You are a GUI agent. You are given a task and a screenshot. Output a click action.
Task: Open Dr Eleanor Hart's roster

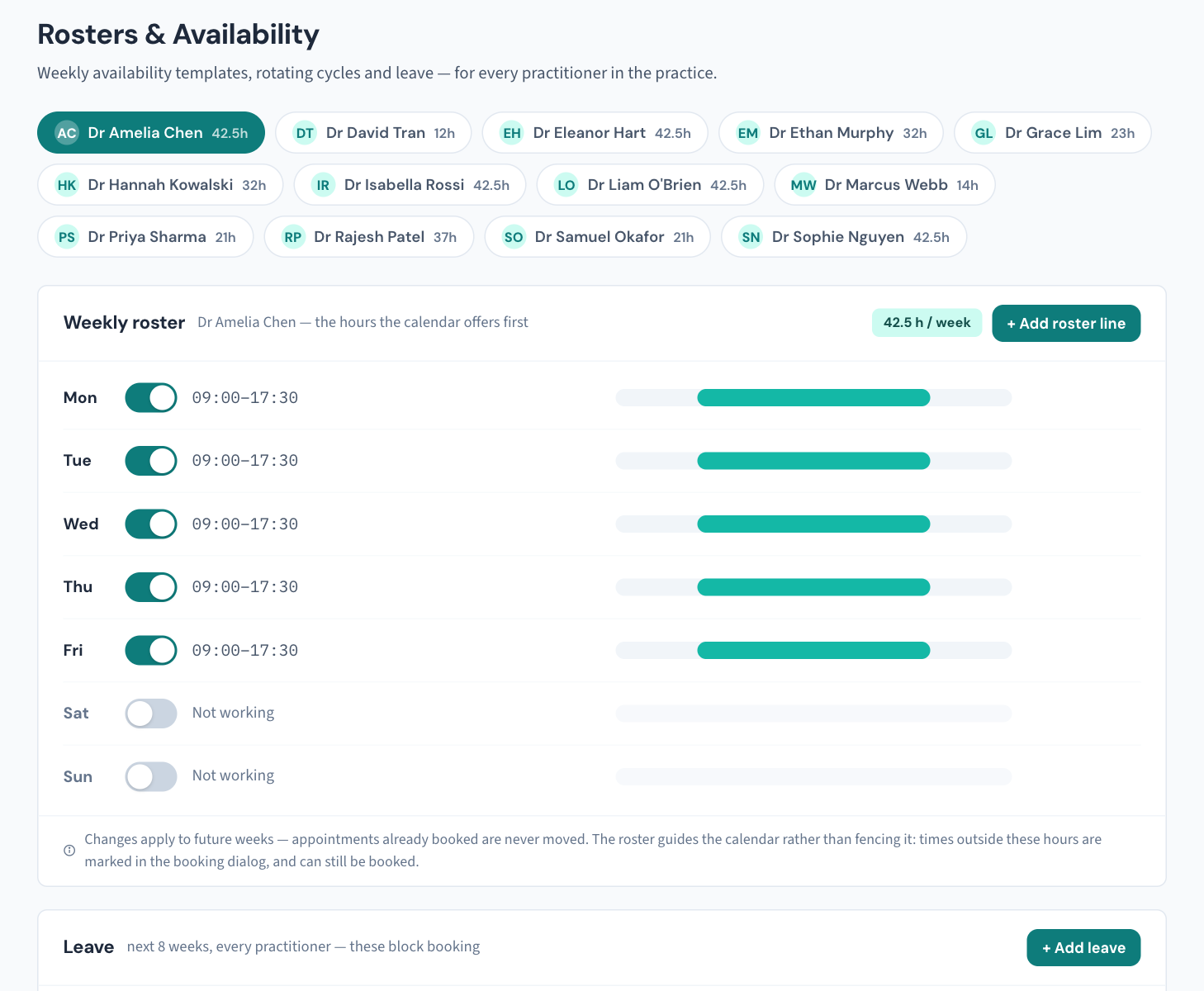point(595,133)
